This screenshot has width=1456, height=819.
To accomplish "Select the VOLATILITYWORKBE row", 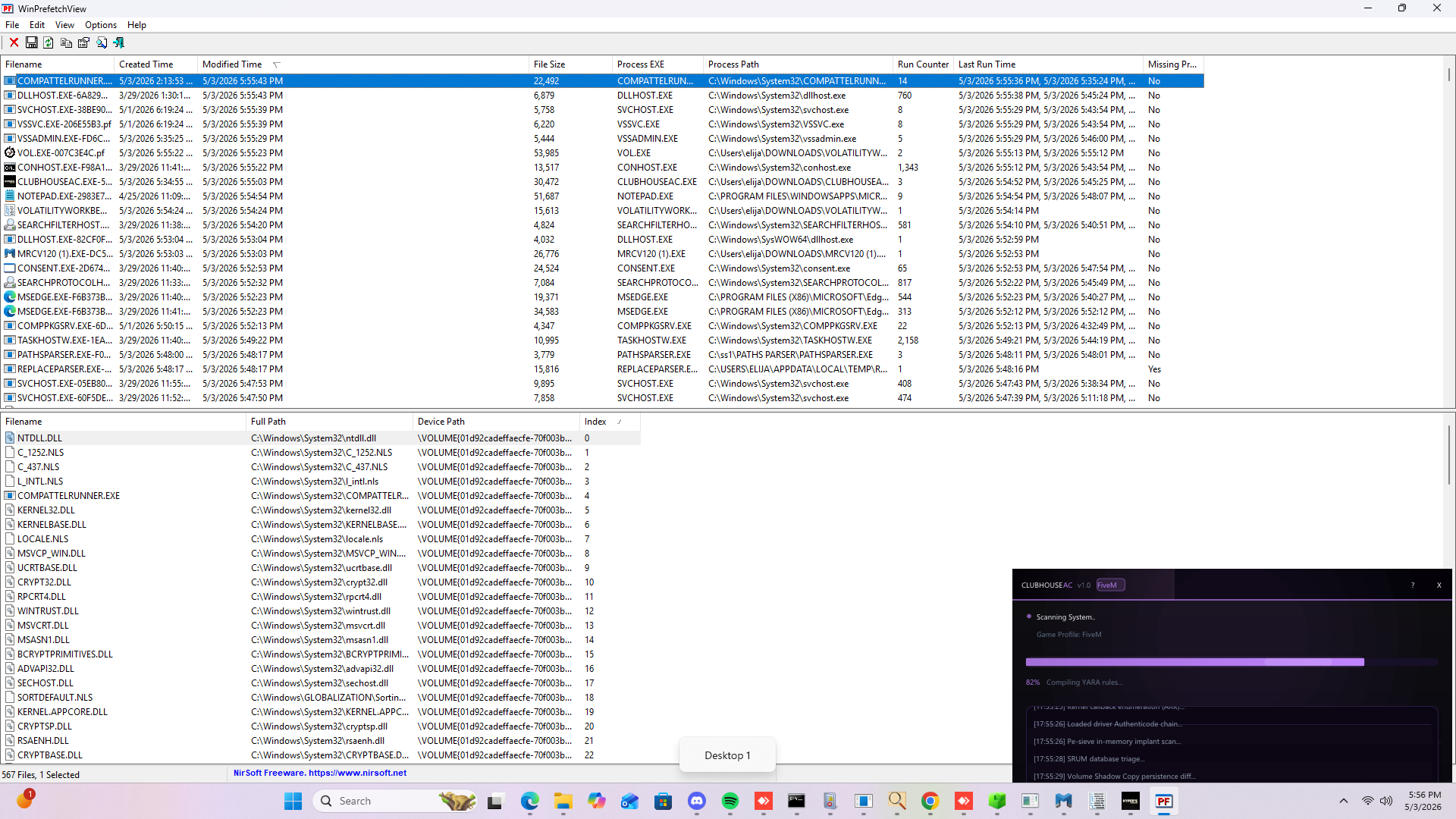I will [602, 210].
